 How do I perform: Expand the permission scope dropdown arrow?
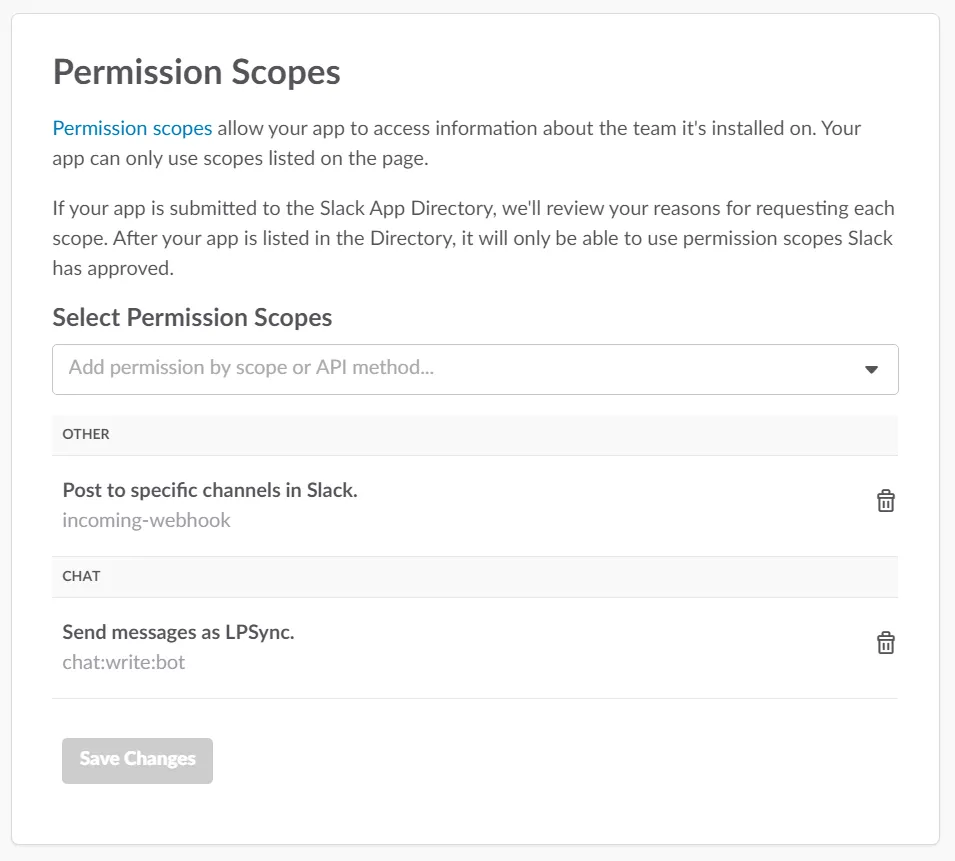pos(870,369)
